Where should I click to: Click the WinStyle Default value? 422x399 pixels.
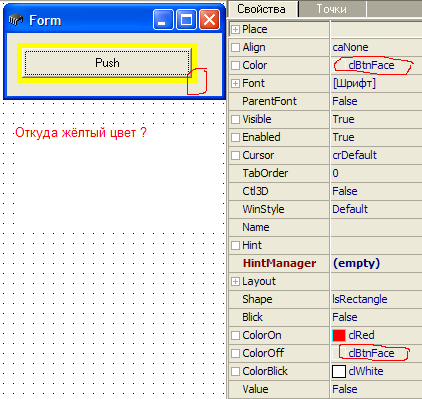350,209
